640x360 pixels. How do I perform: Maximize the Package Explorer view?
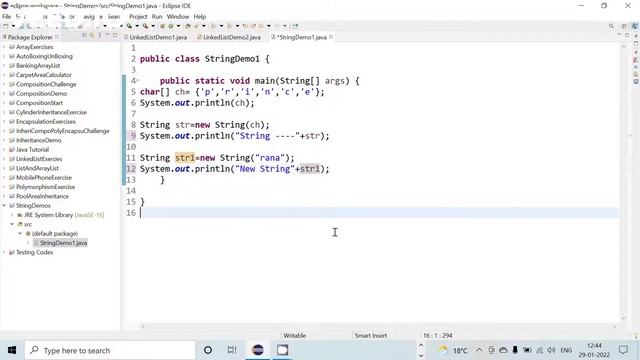(x=115, y=35)
